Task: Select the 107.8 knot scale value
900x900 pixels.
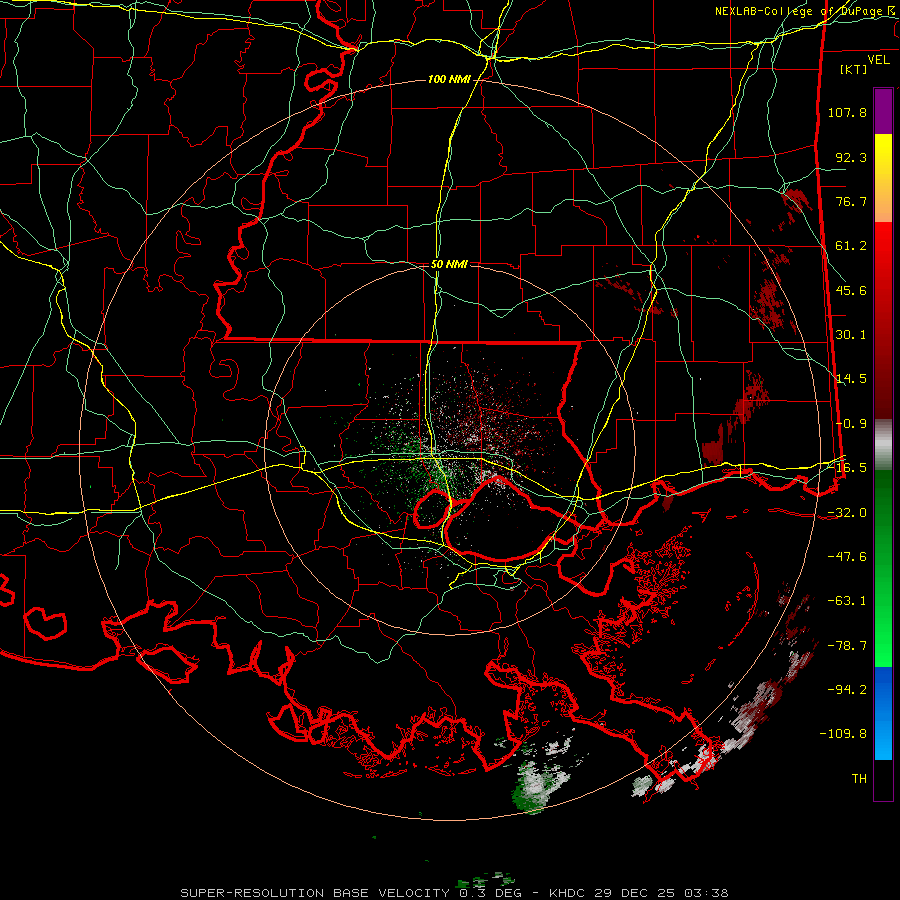Action: [x=847, y=112]
